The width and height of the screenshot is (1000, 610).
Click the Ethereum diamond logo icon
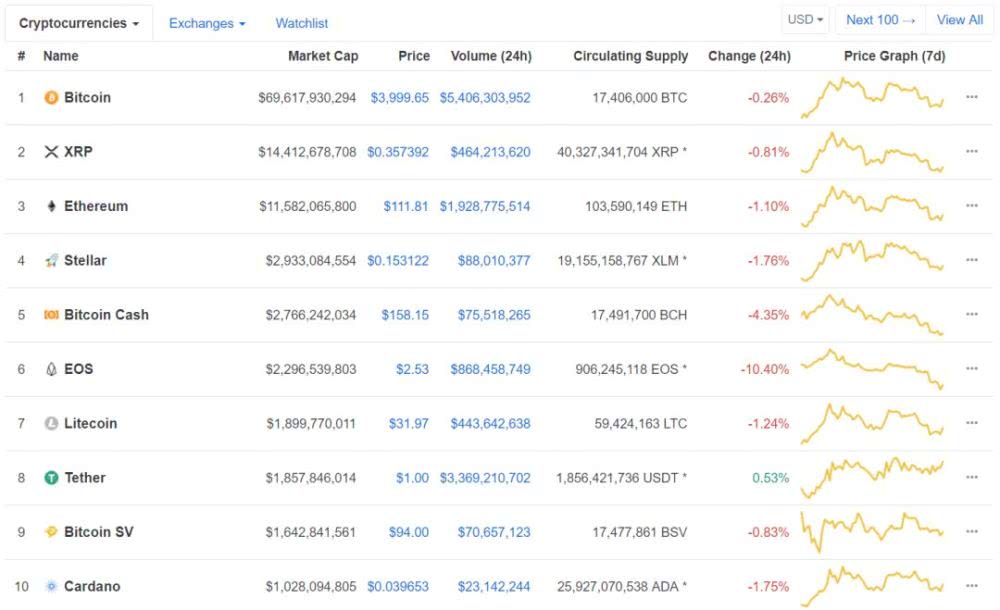[52, 206]
